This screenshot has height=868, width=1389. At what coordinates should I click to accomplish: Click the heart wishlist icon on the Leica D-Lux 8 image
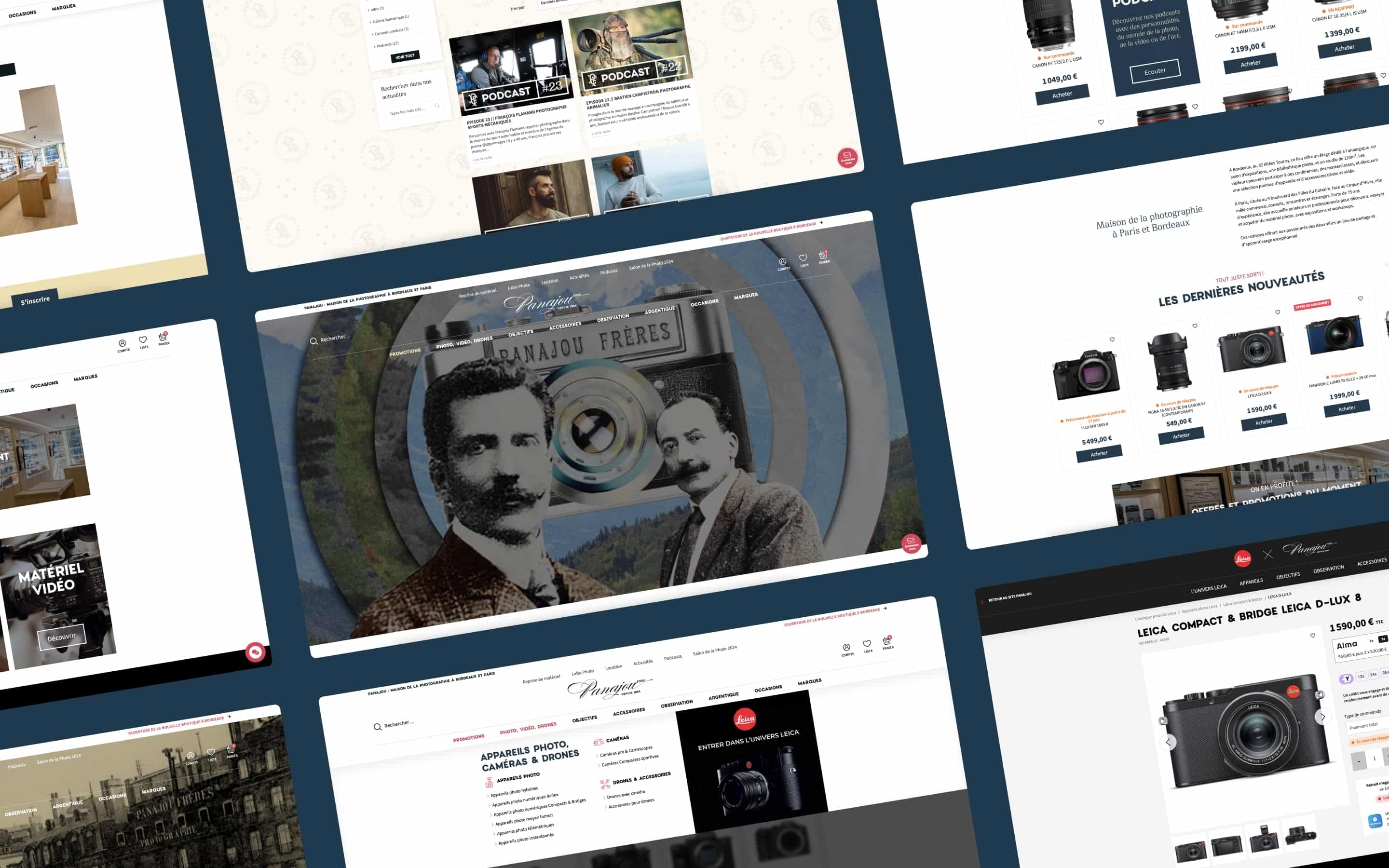point(1312,636)
